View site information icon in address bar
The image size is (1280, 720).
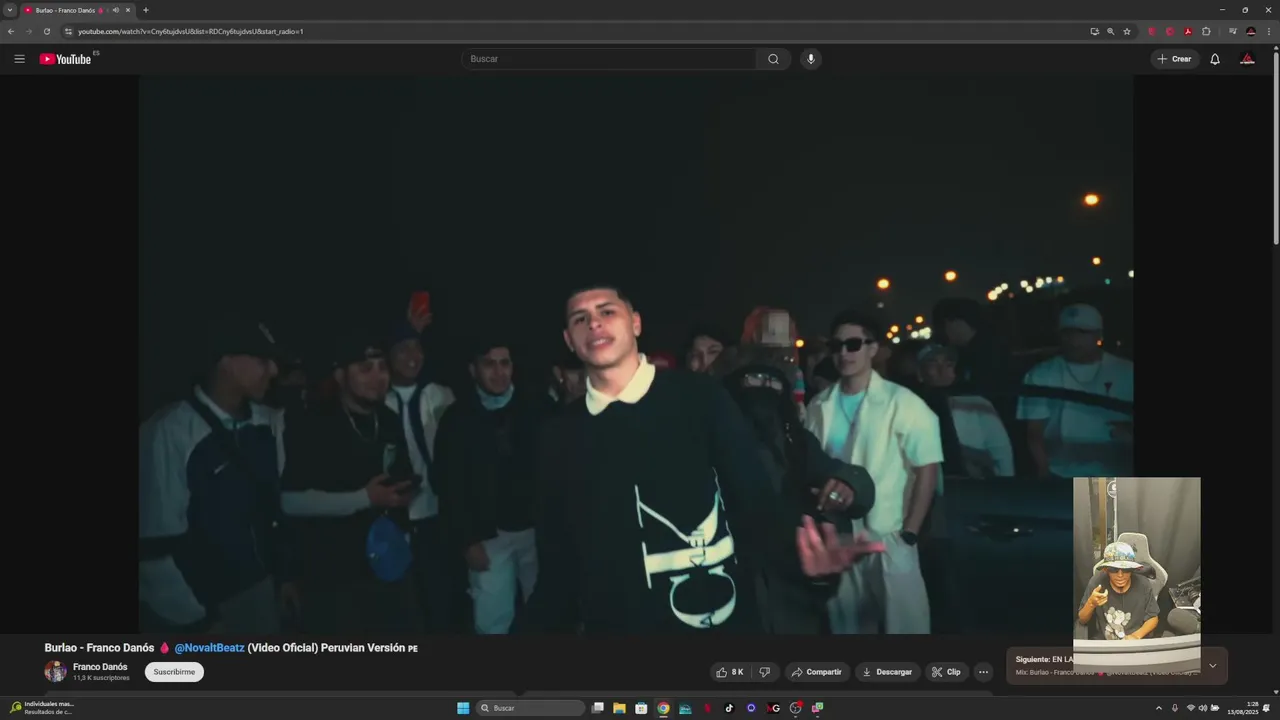[68, 31]
